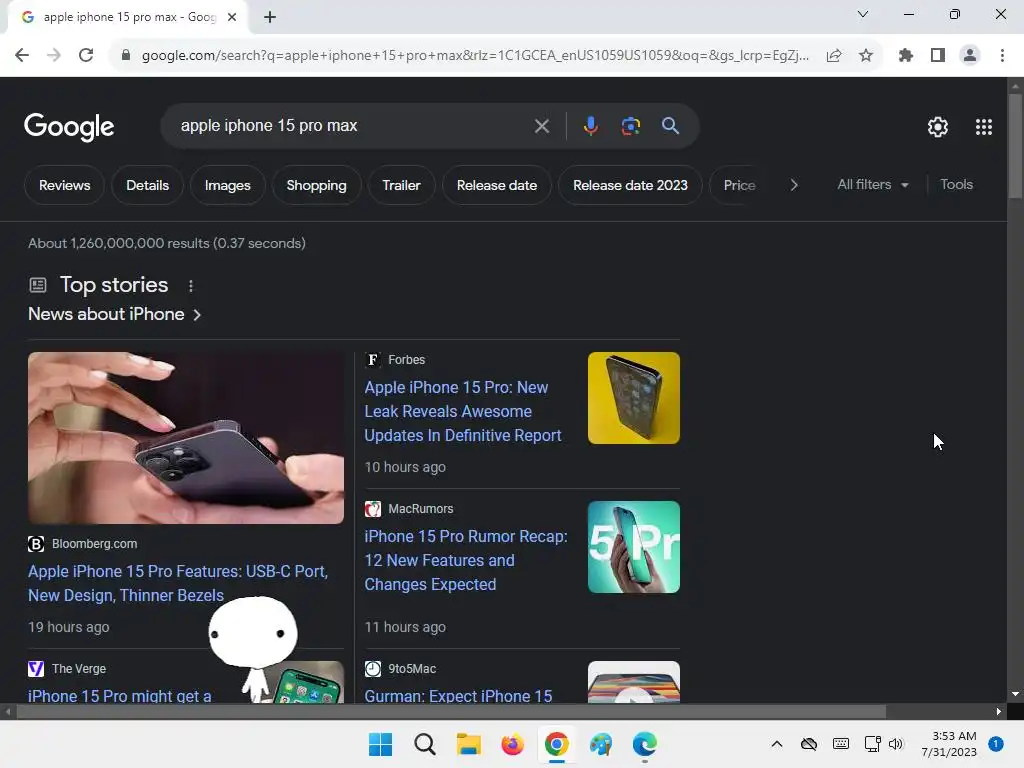Select the Release date 2023 chip
This screenshot has width=1024, height=768.
[x=630, y=185]
